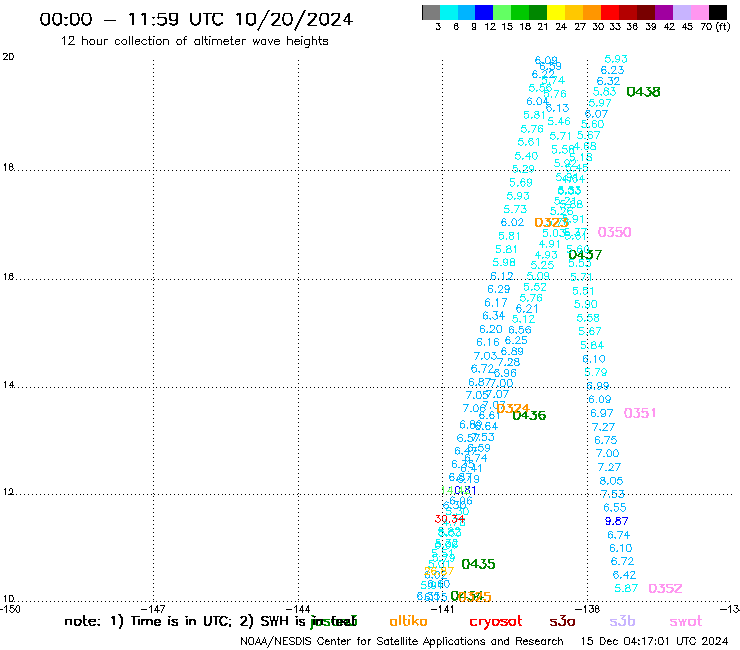Viewport: 740px width, 650px height.
Task: Click the 5.84 wave height reading
Action: coord(592,346)
